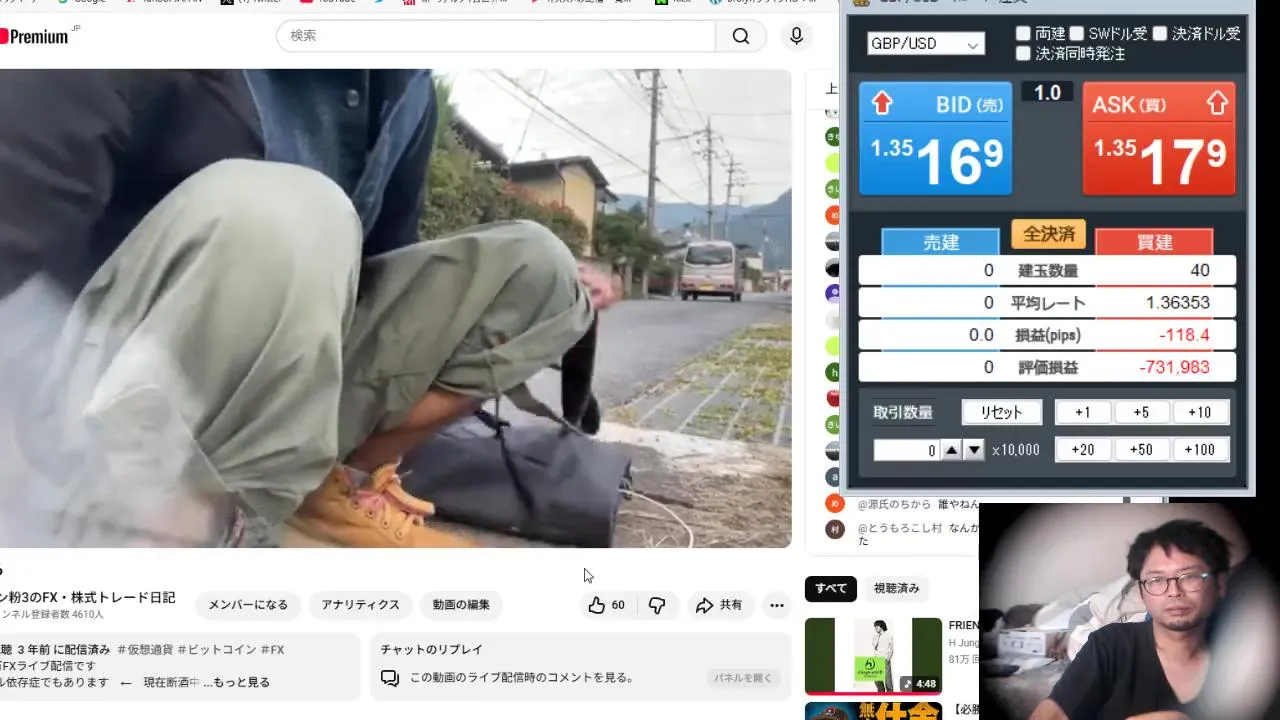Select the 売建 tab
This screenshot has width=1280, height=720.
click(x=940, y=242)
